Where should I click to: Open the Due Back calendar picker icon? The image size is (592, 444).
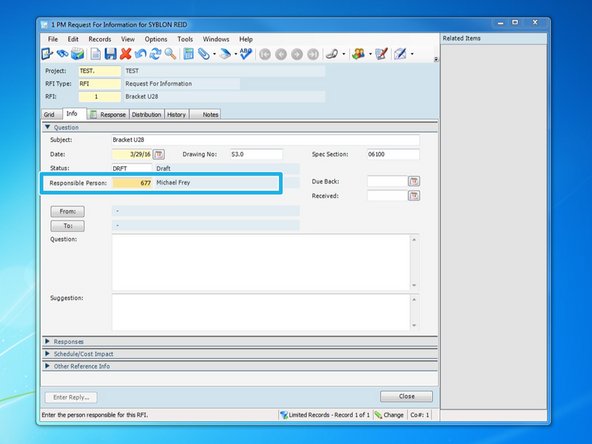tap(414, 181)
